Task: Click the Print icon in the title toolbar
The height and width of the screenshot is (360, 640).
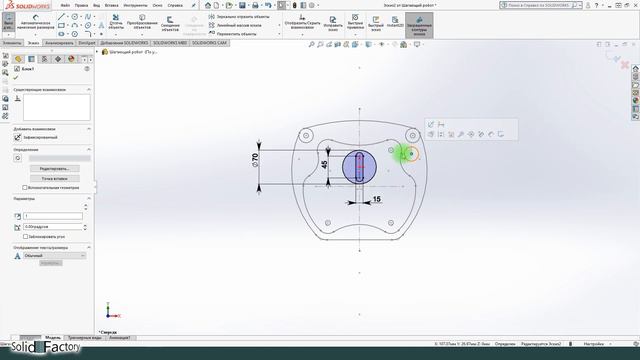Action: (x=255, y=5)
